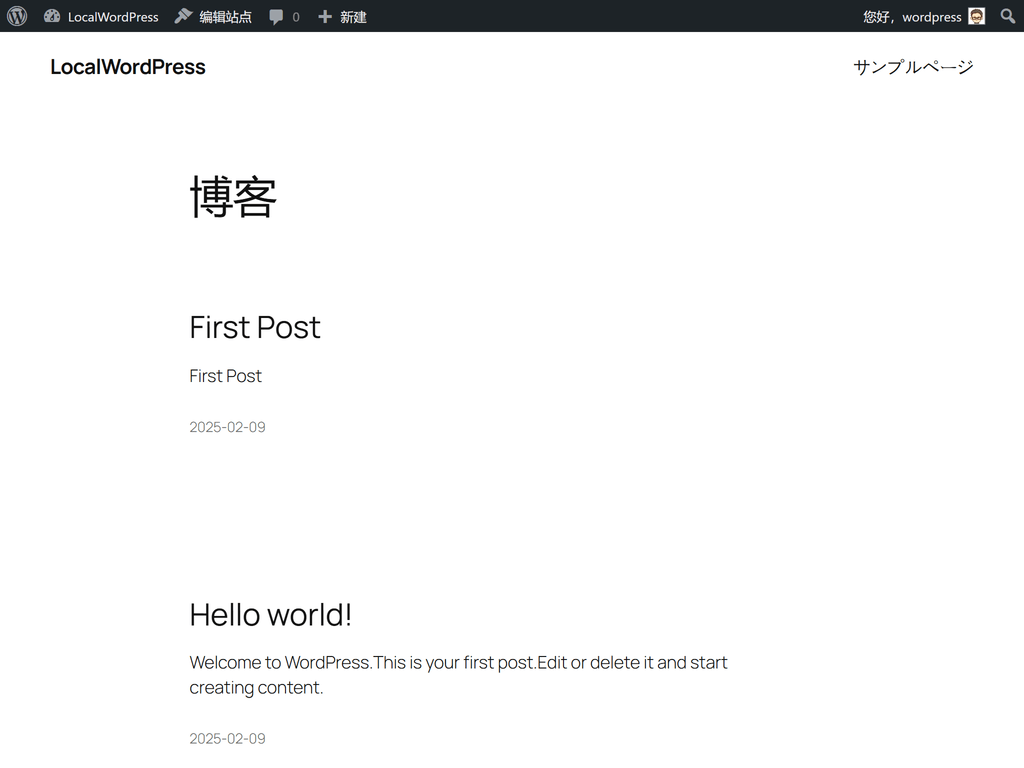This screenshot has height=768, width=1024.
Task: Open the Hello world! post title
Action: pos(270,615)
